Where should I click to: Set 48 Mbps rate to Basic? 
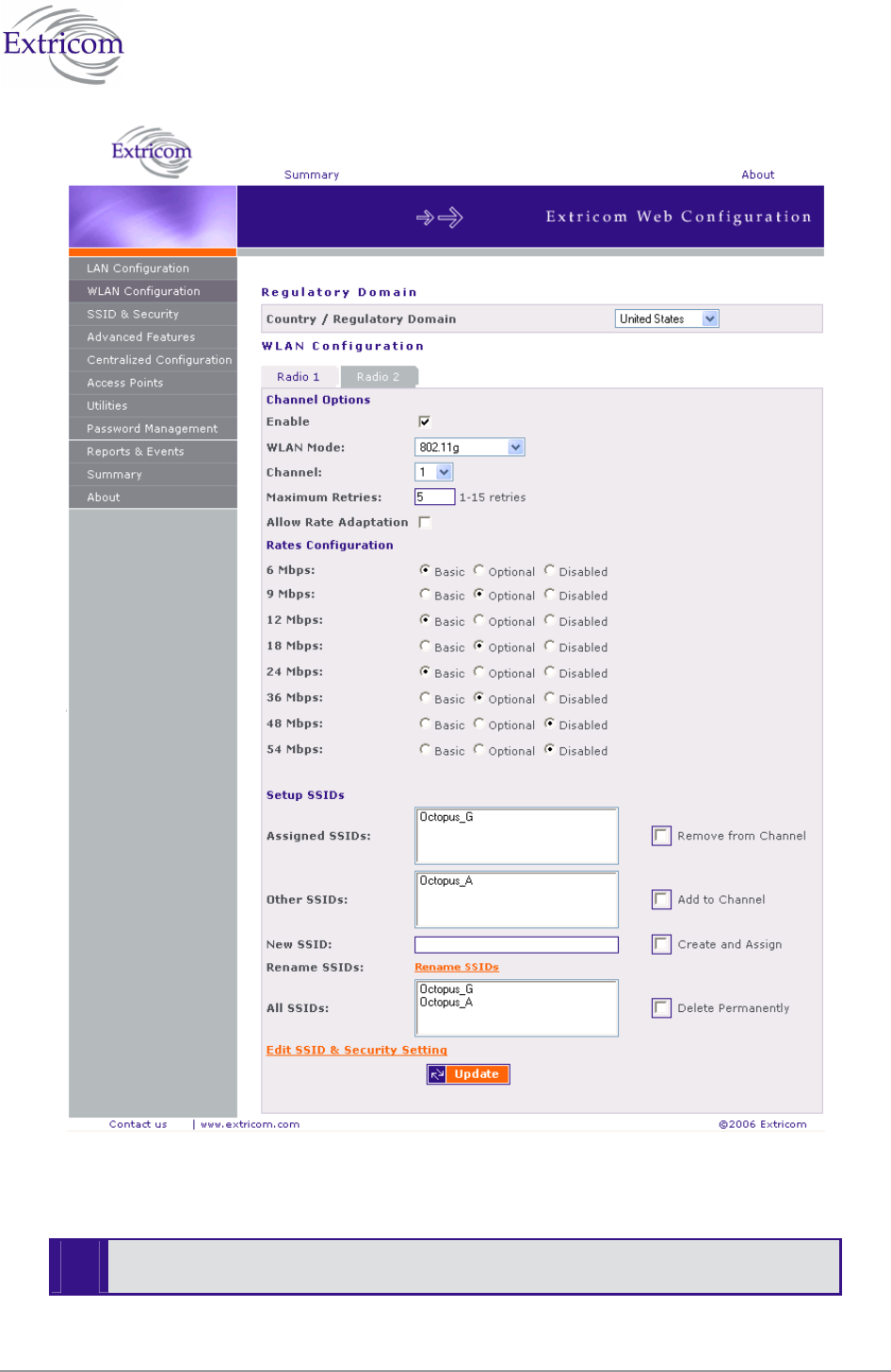point(426,725)
